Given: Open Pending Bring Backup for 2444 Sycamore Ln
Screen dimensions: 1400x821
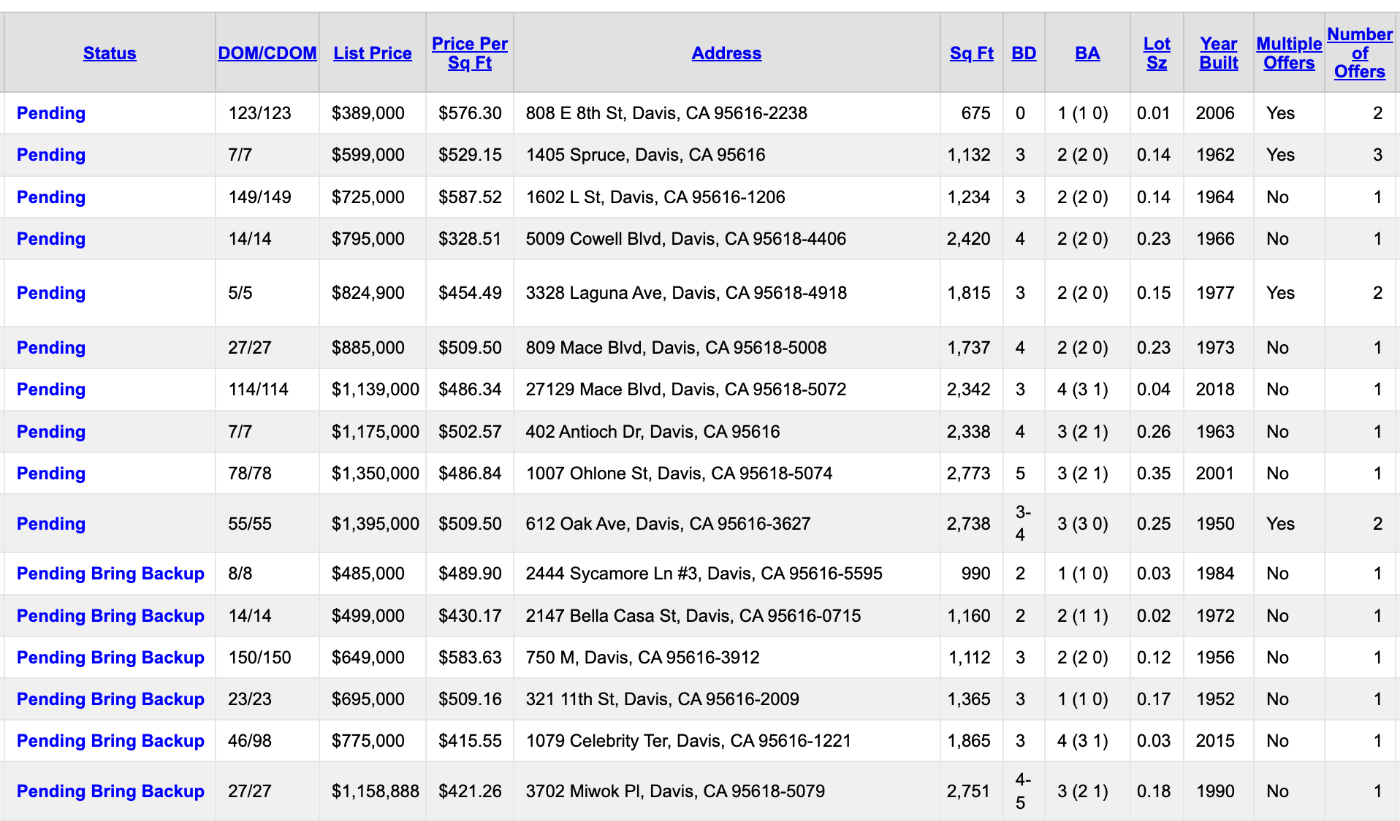Looking at the screenshot, I should coord(111,574).
